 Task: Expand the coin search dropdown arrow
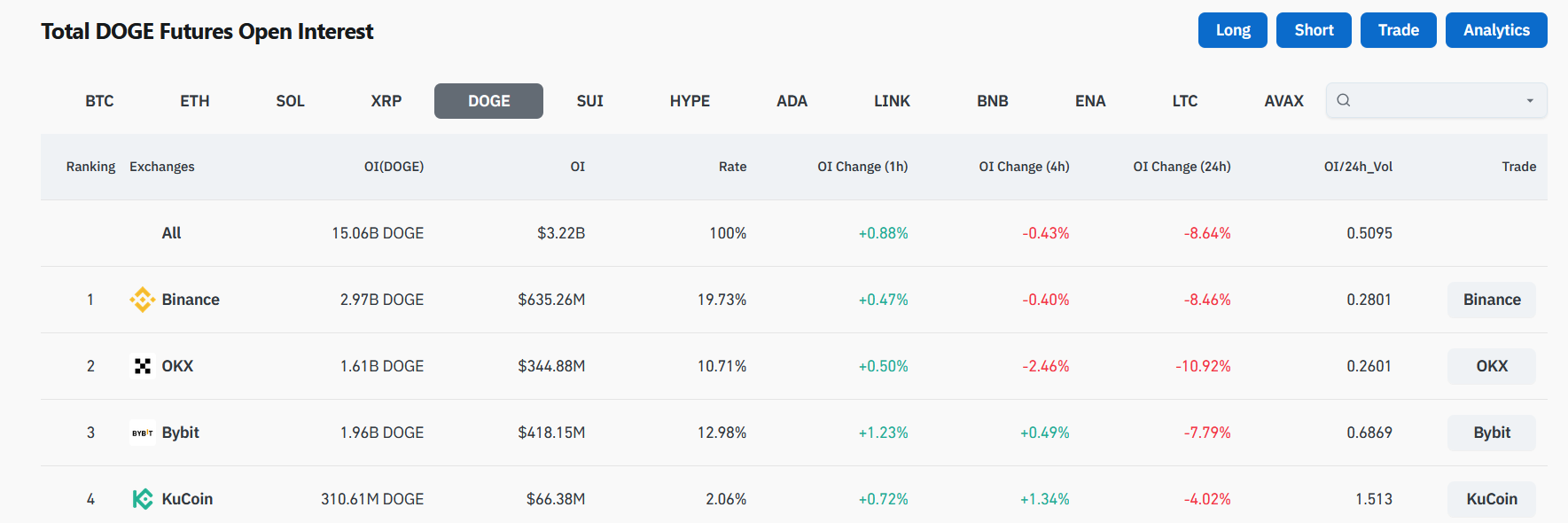point(1529,101)
